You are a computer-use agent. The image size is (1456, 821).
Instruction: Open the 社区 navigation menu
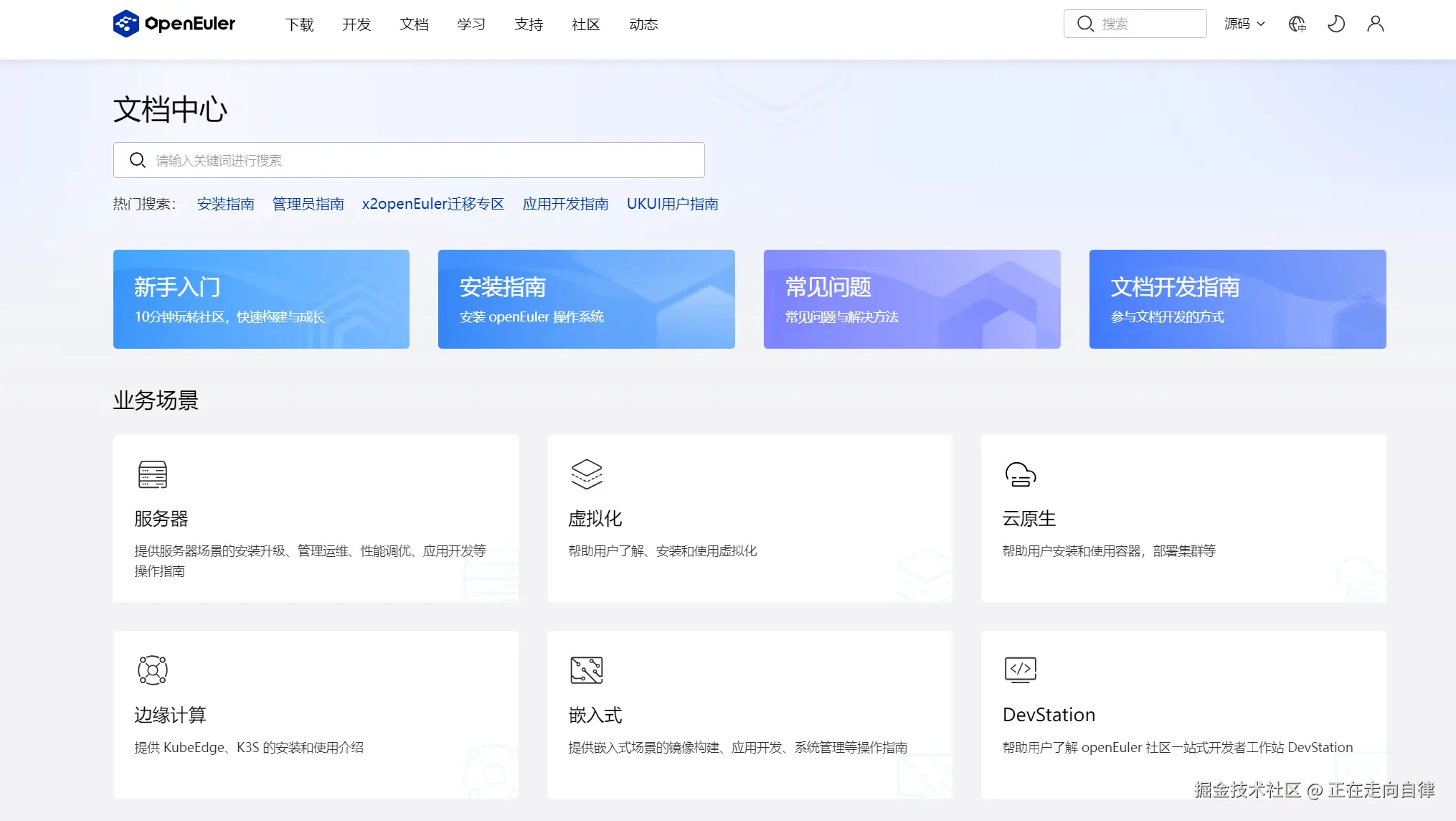[x=585, y=24]
